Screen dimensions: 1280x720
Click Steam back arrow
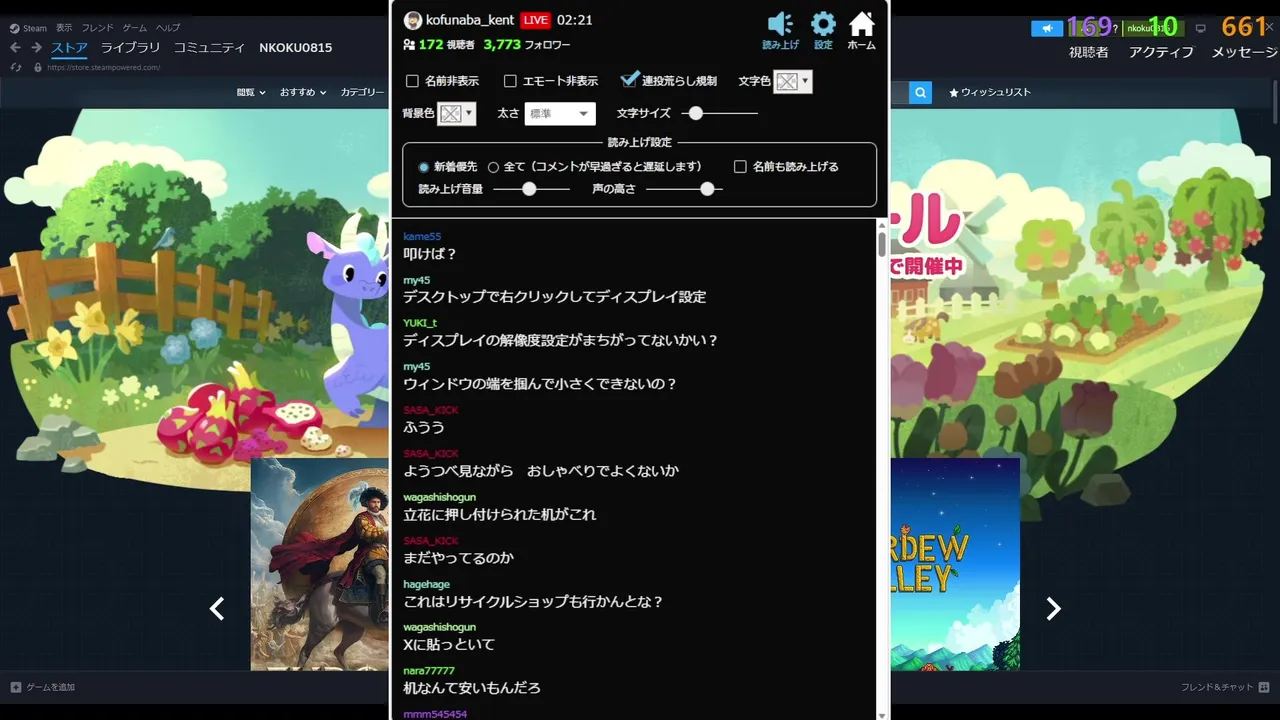tap(15, 47)
